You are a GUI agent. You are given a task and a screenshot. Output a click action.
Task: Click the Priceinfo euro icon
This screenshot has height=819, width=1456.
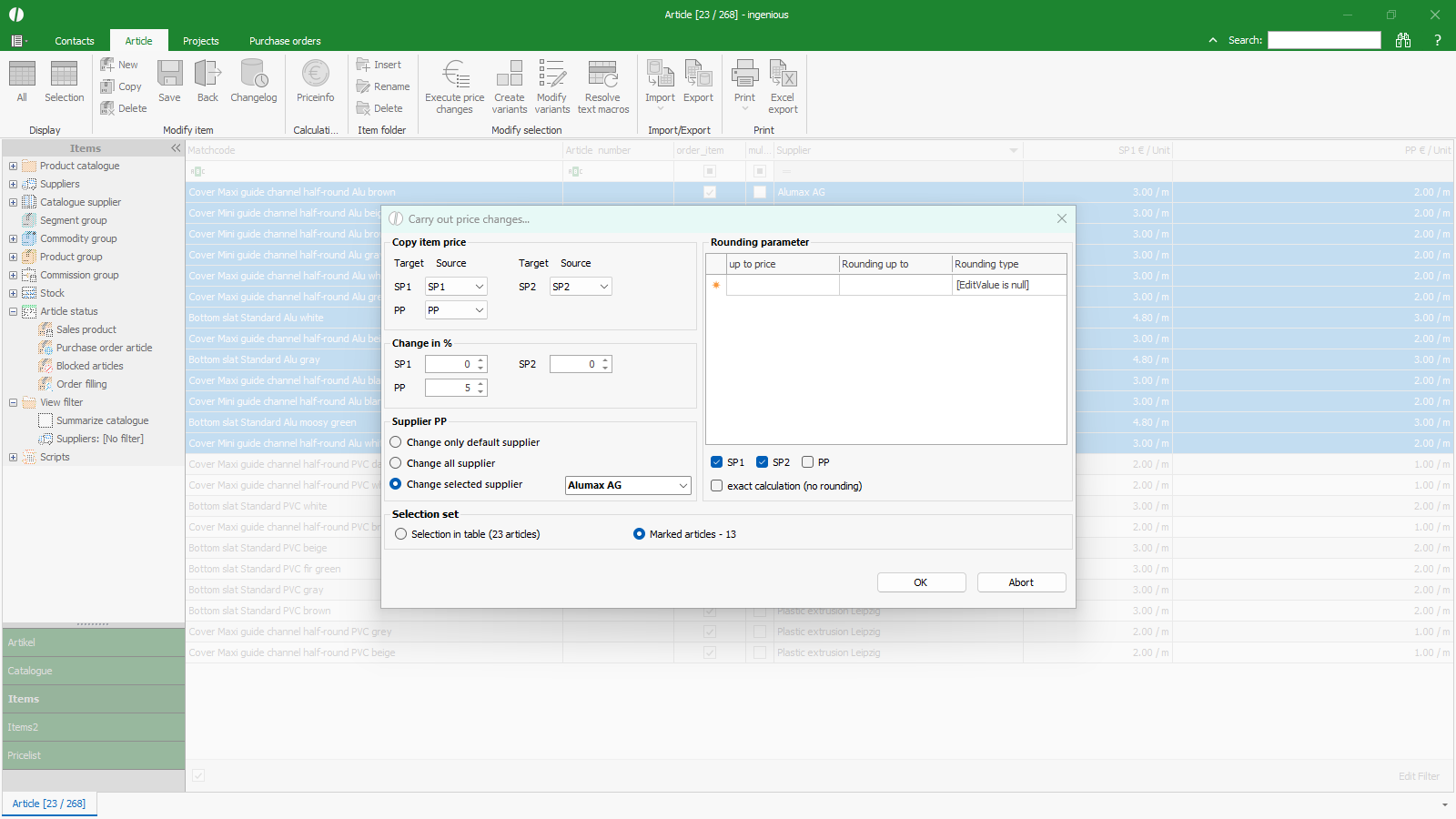click(315, 75)
